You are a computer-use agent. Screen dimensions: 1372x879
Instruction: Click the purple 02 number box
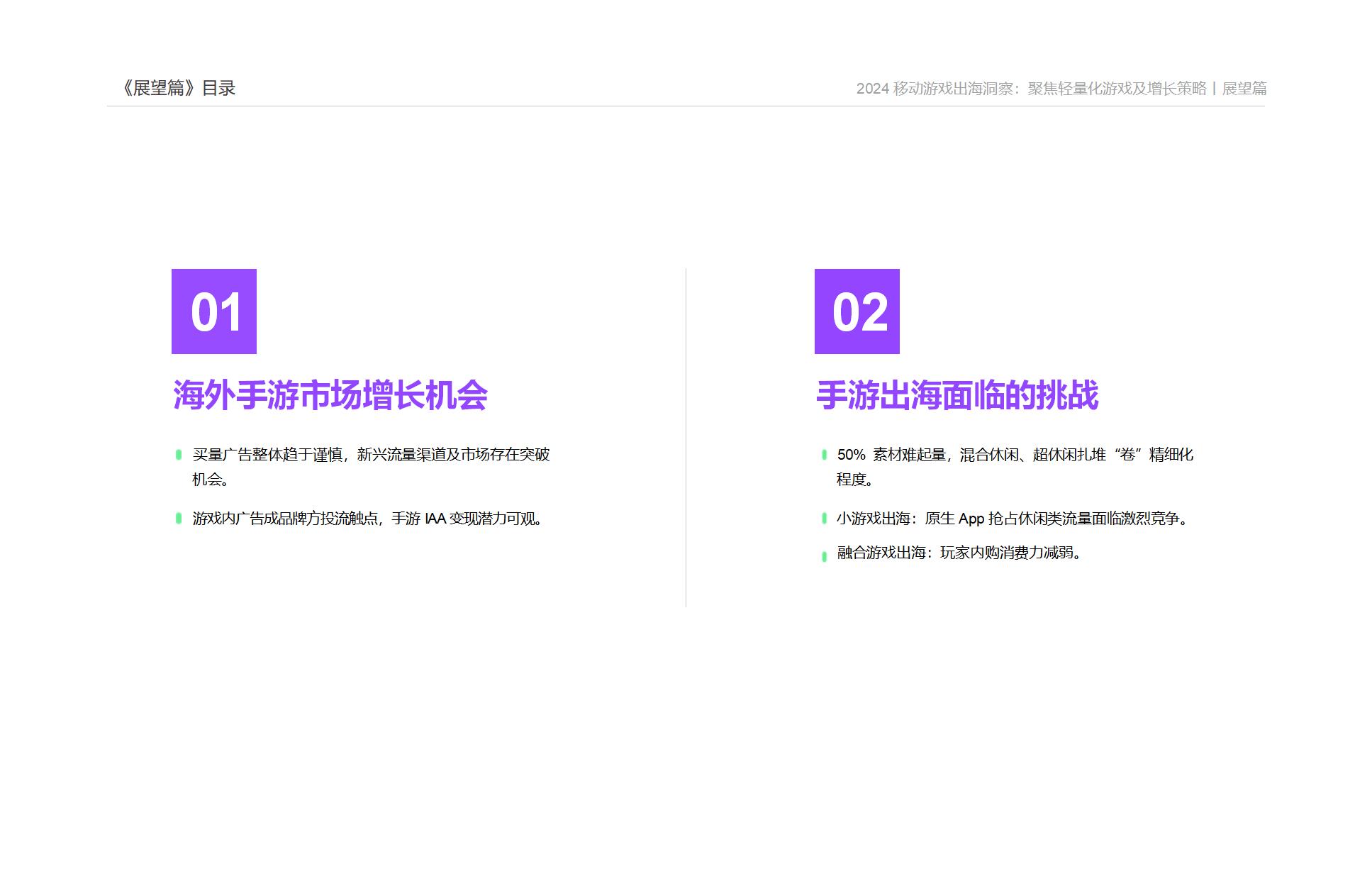[x=857, y=311]
